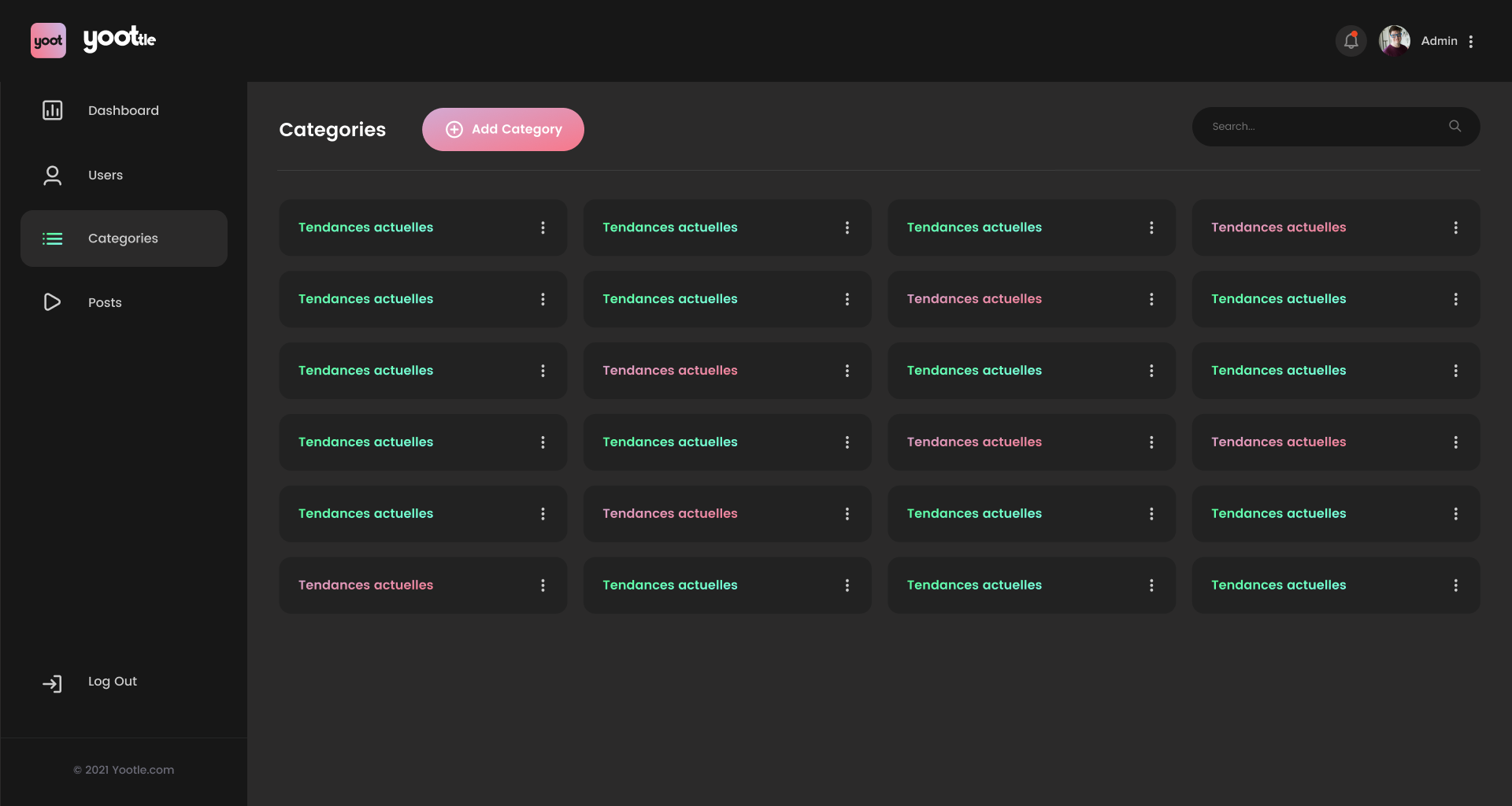Click the magnifier icon in search bar
Screen dimensions: 1512x806
pos(1455,127)
